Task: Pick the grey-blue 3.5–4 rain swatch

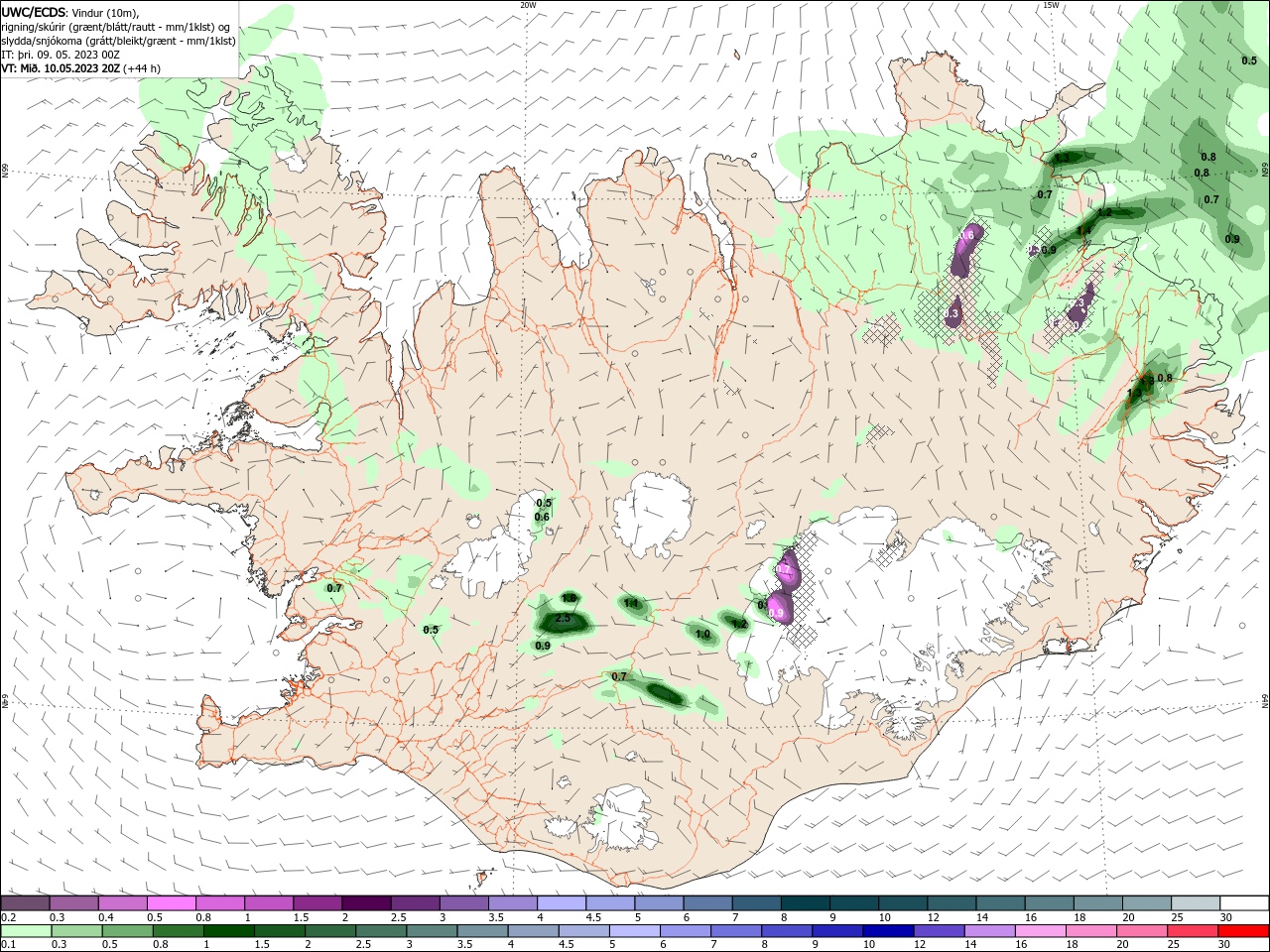Action: pyautogui.click(x=482, y=931)
